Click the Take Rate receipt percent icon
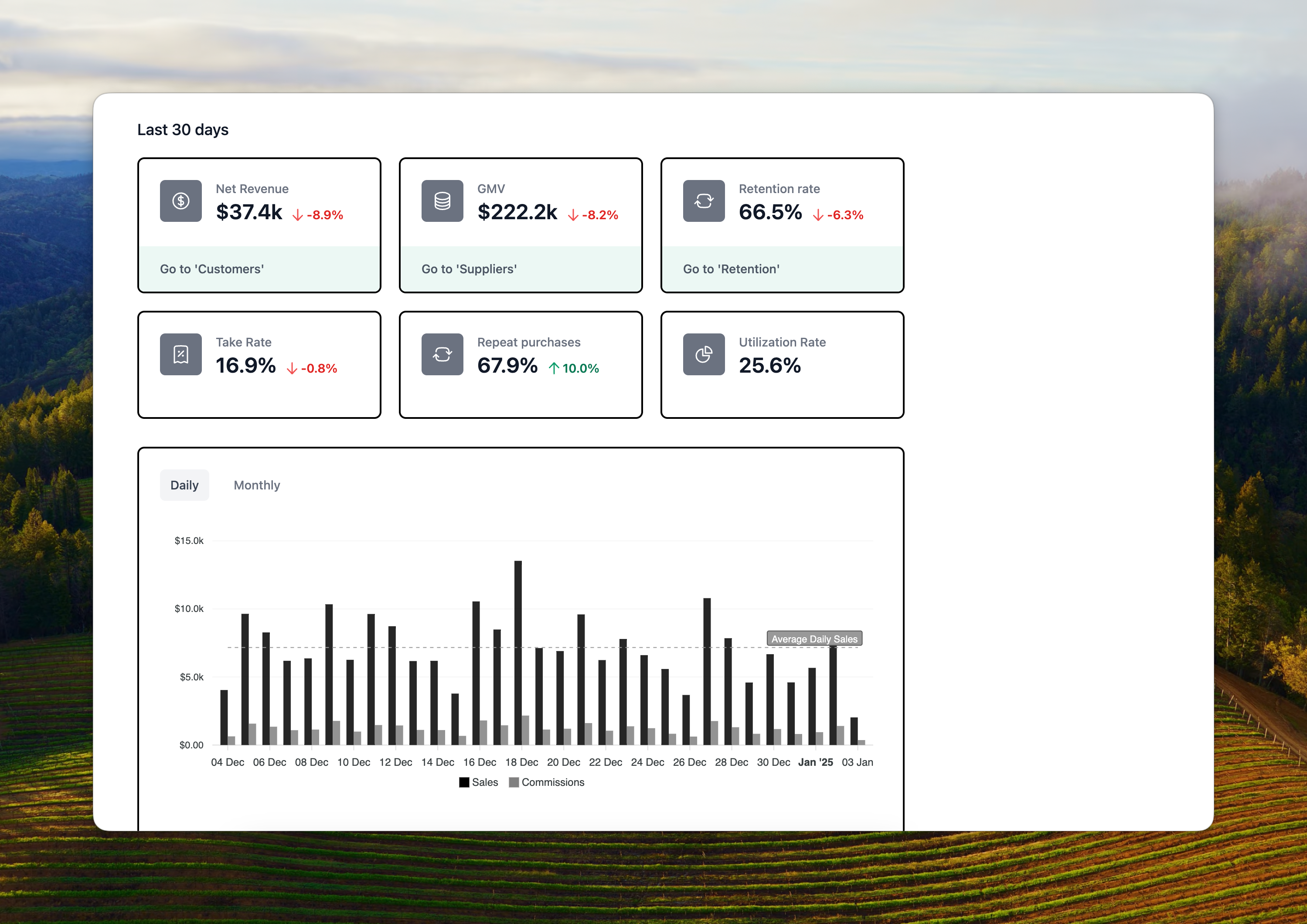The width and height of the screenshot is (1307, 924). 180,354
